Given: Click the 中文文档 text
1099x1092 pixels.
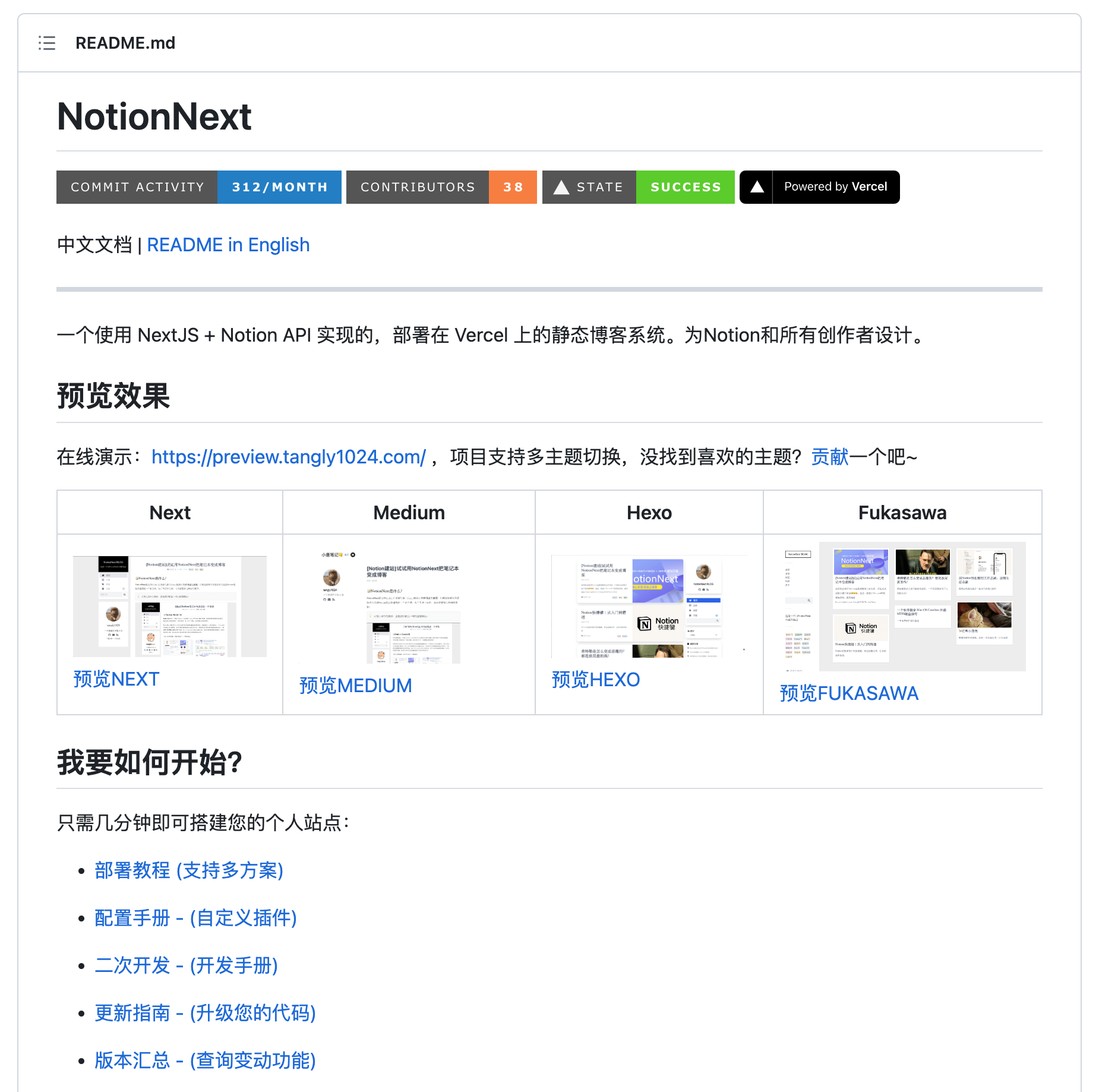Looking at the screenshot, I should [94, 245].
